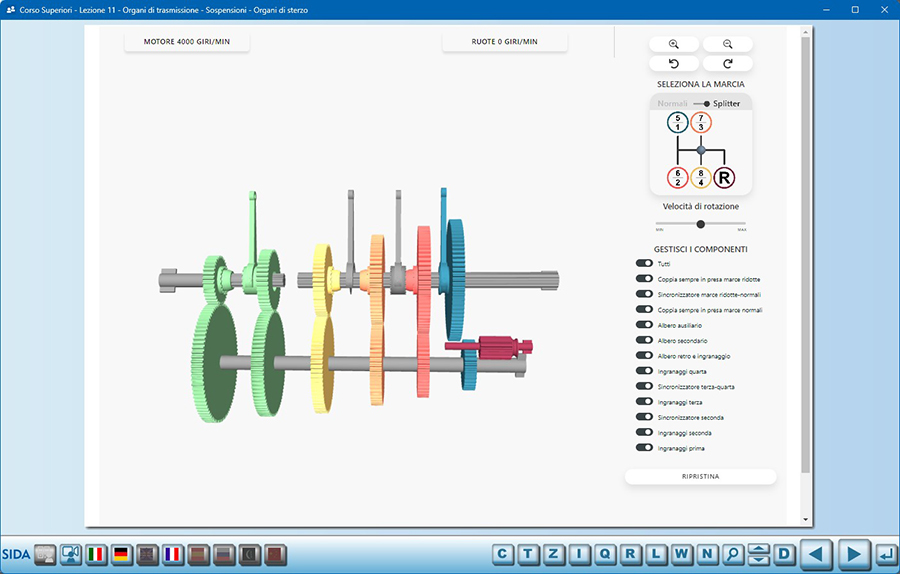
Task: Rotate the gearbox model clockwise
Action: pos(727,63)
